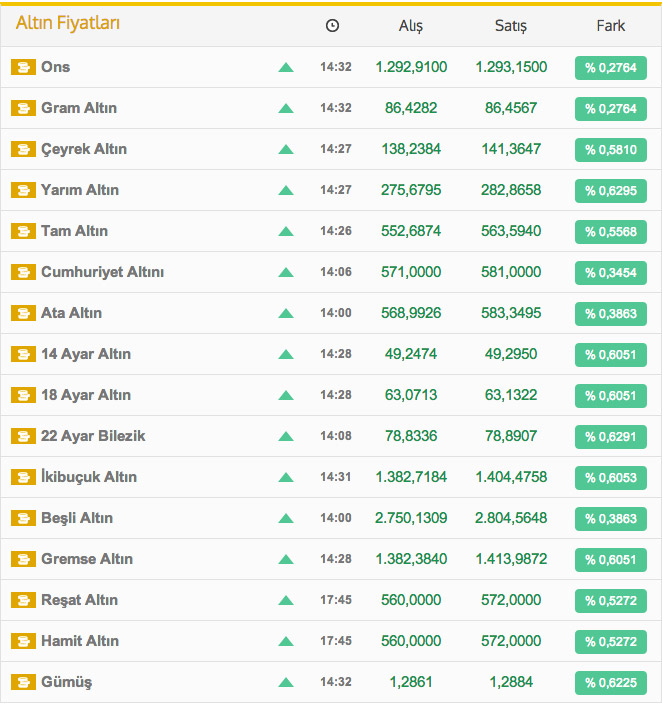
Task: Open the Cumhuriyet Altını link
Action: coord(103,272)
